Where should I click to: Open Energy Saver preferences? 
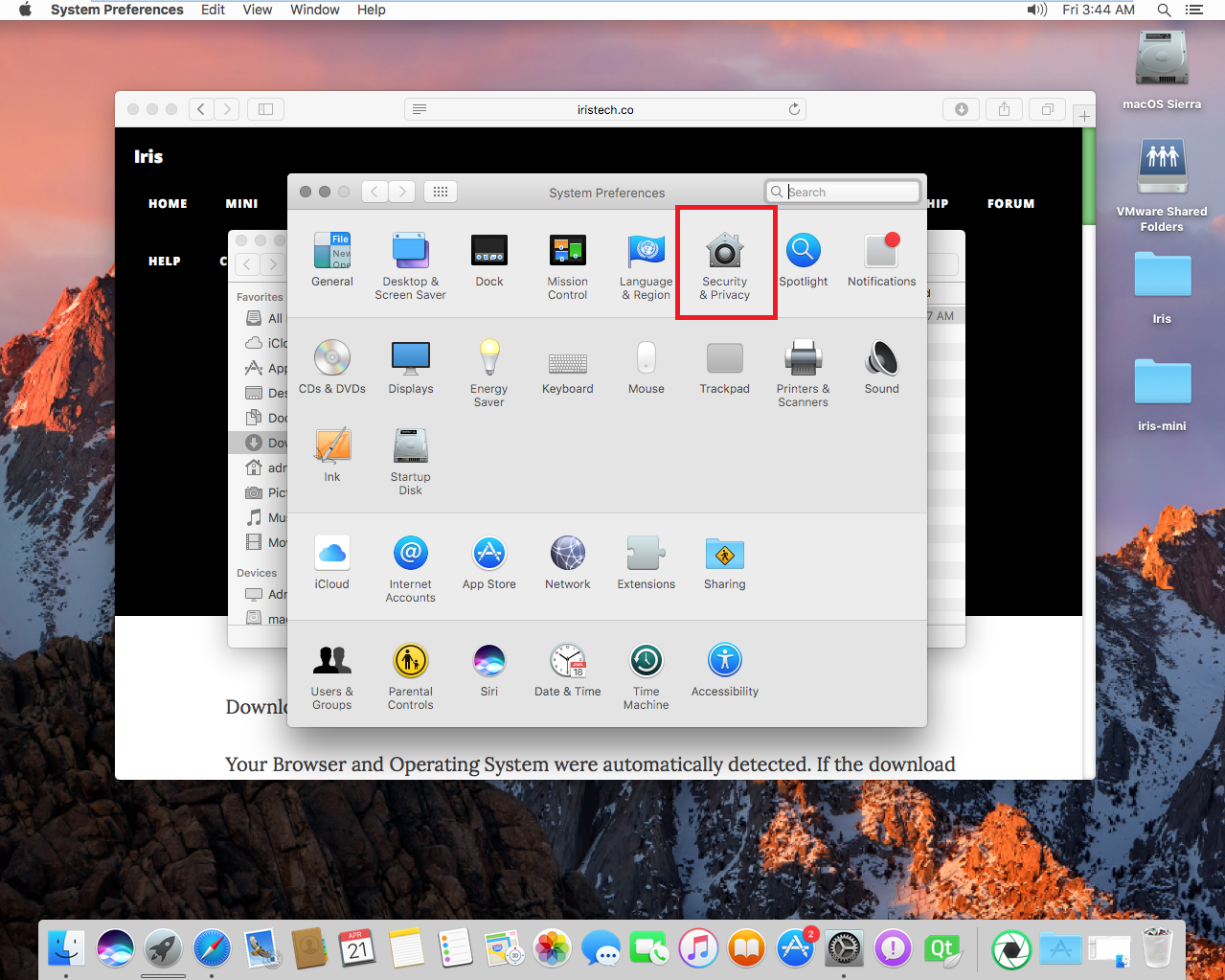point(489,374)
